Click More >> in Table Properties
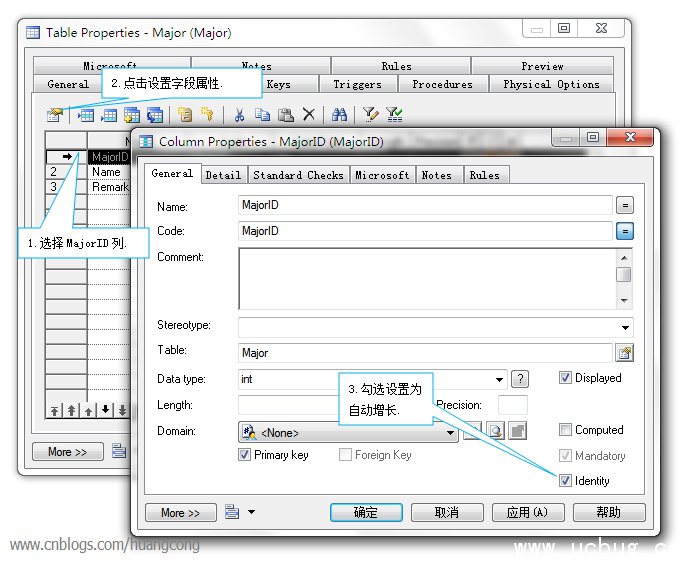Image resolution: width=684 pixels, height=563 pixels. click(x=68, y=451)
